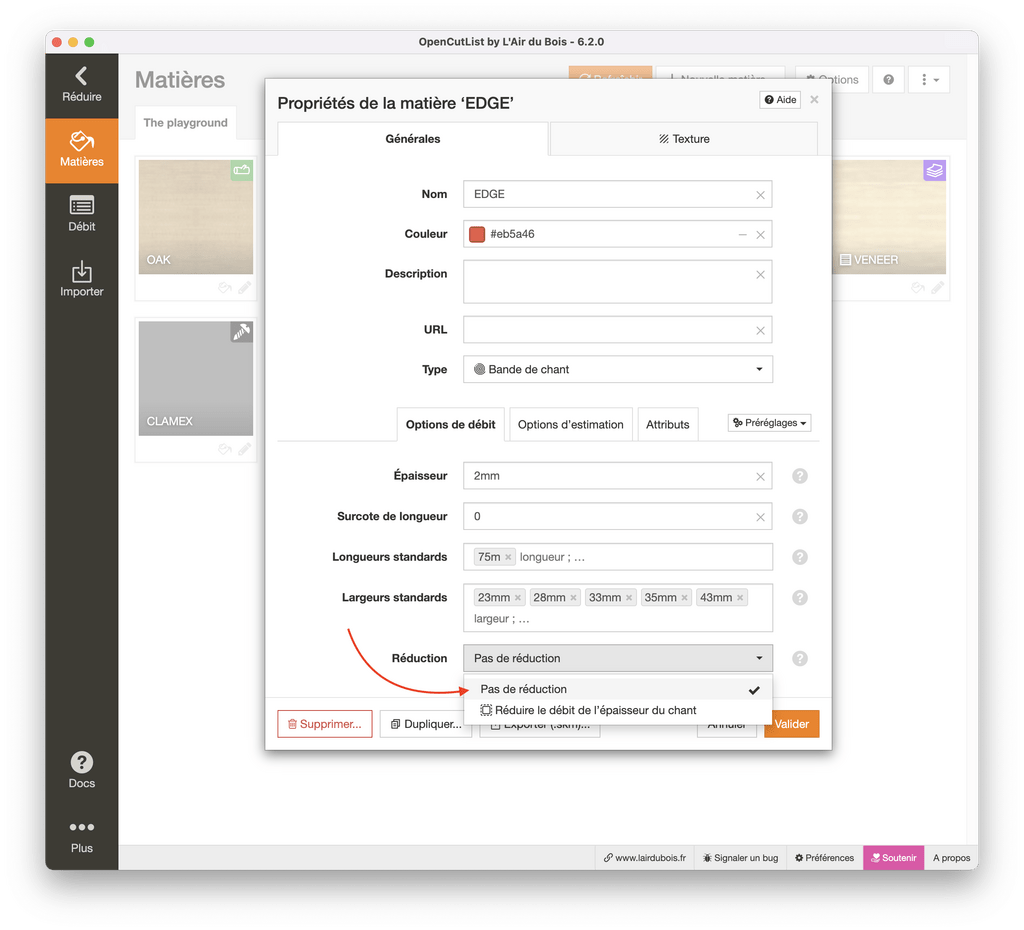Click the Aide help button
This screenshot has height=930, width=1024.
click(780, 100)
